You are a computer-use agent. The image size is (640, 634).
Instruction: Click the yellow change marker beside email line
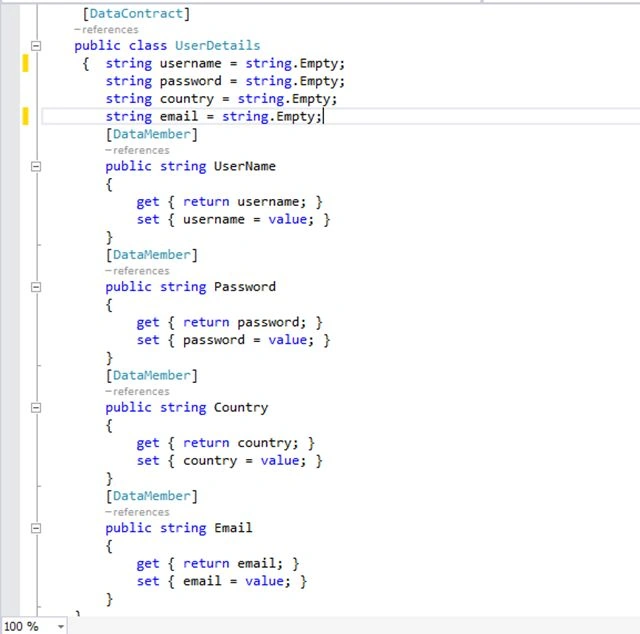pyautogui.click(x=25, y=116)
